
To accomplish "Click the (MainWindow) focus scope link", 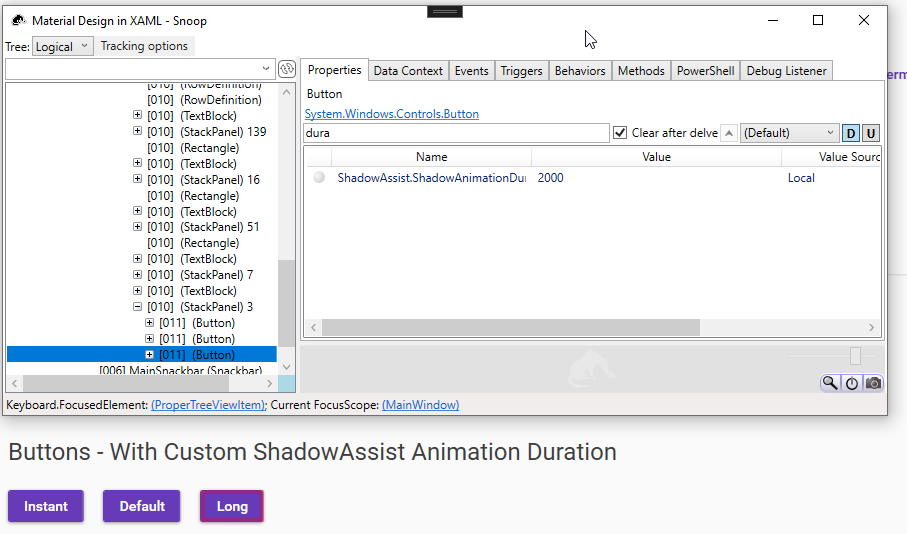I will click(421, 405).
